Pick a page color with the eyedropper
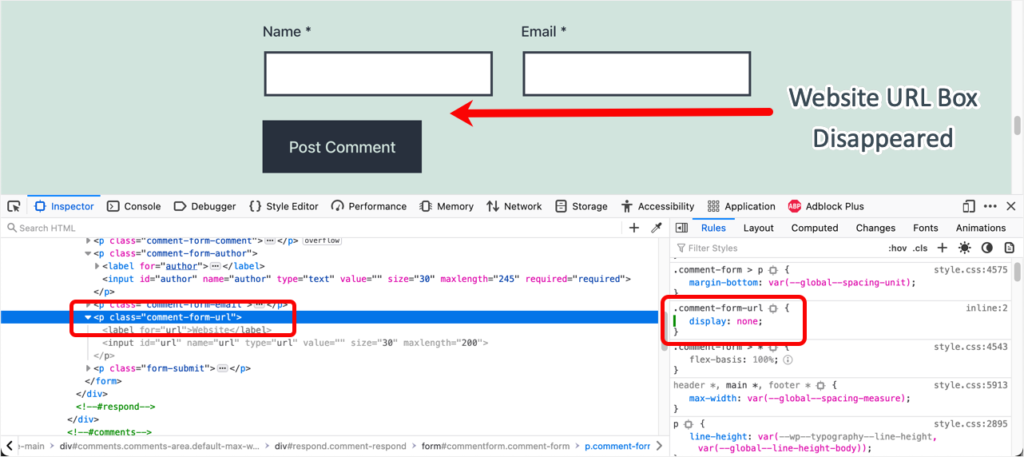 656,228
